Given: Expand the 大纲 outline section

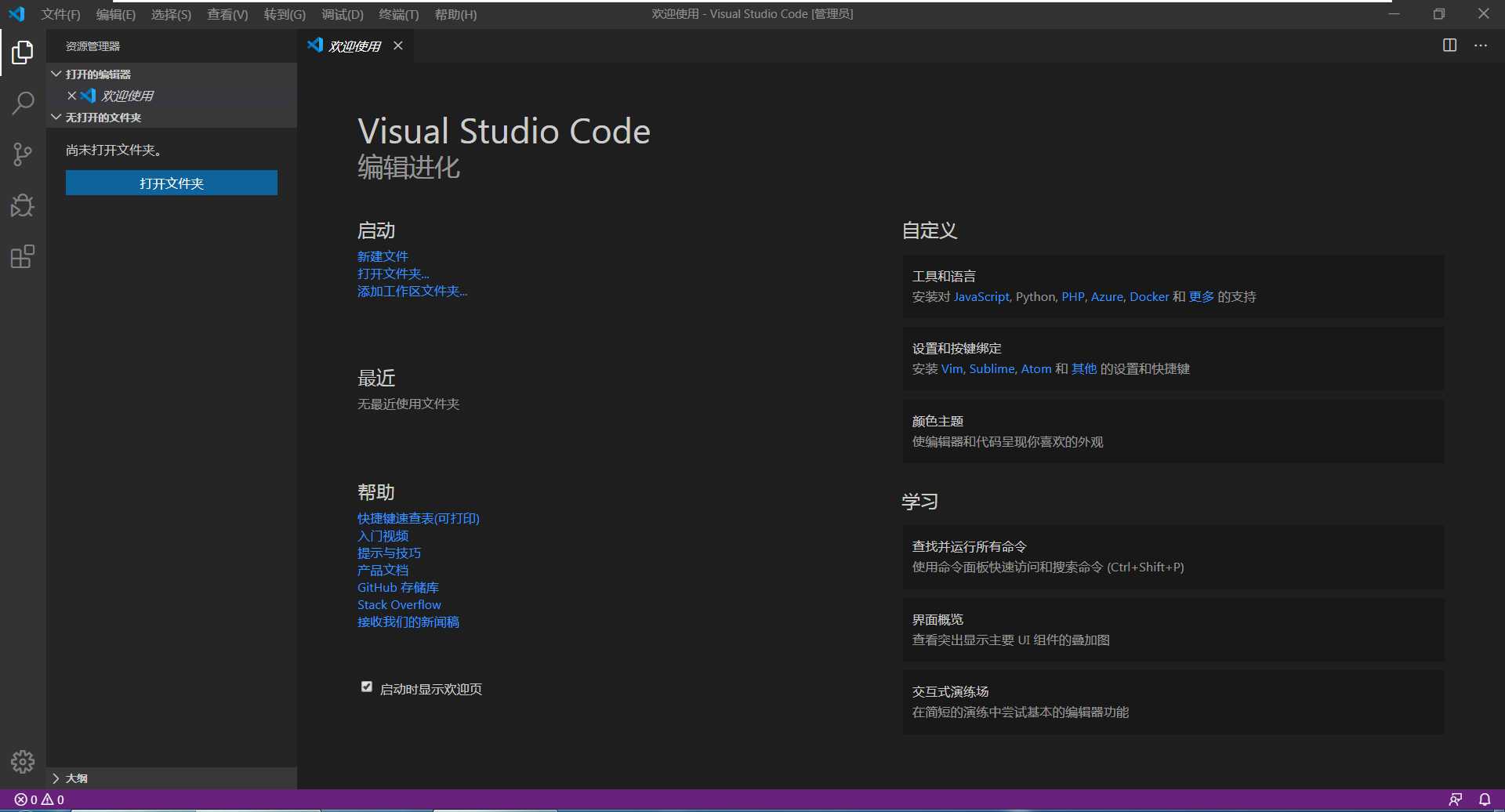Looking at the screenshot, I should coord(171,778).
